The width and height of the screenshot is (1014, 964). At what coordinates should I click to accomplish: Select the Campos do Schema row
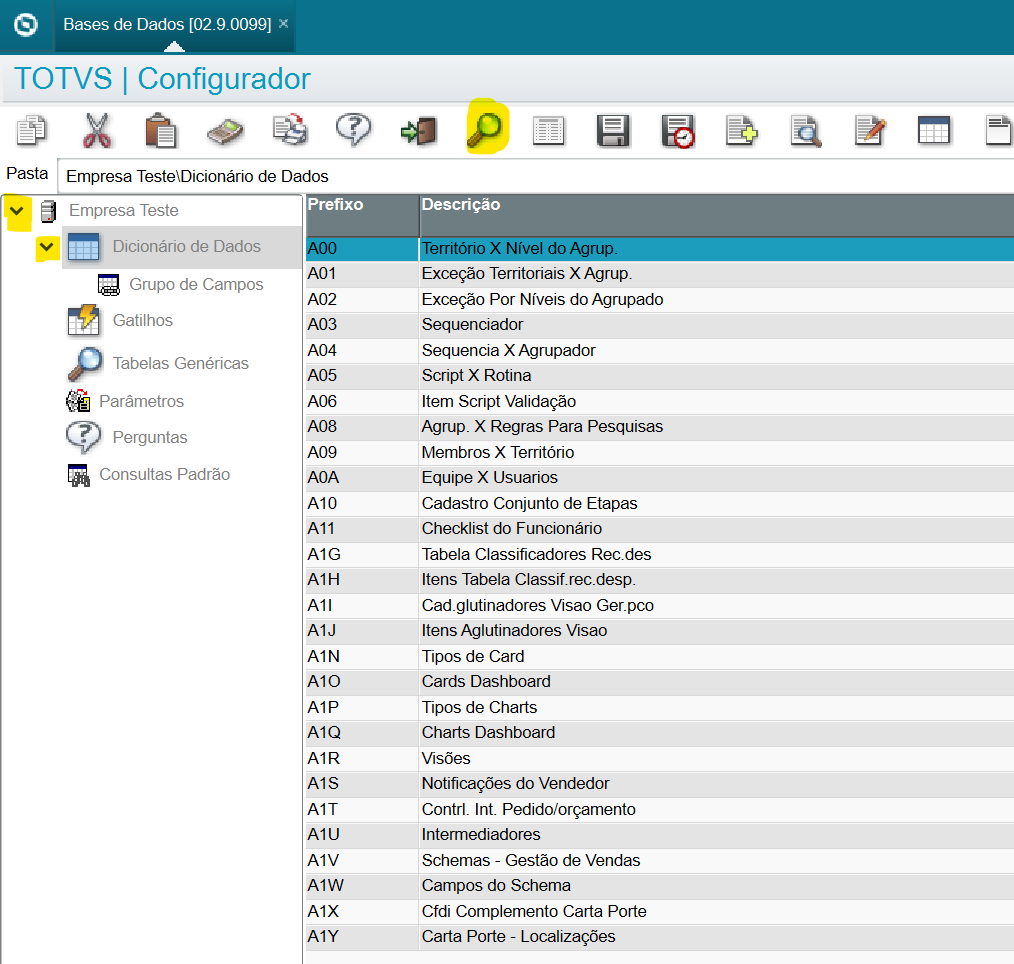pos(660,886)
